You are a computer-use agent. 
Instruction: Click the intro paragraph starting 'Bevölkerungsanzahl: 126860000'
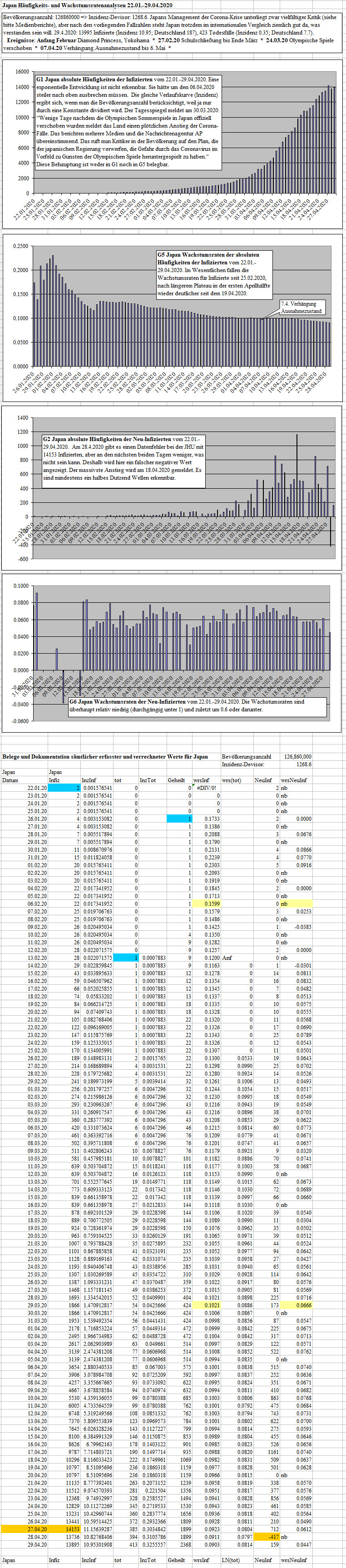pyautogui.click(x=172, y=33)
